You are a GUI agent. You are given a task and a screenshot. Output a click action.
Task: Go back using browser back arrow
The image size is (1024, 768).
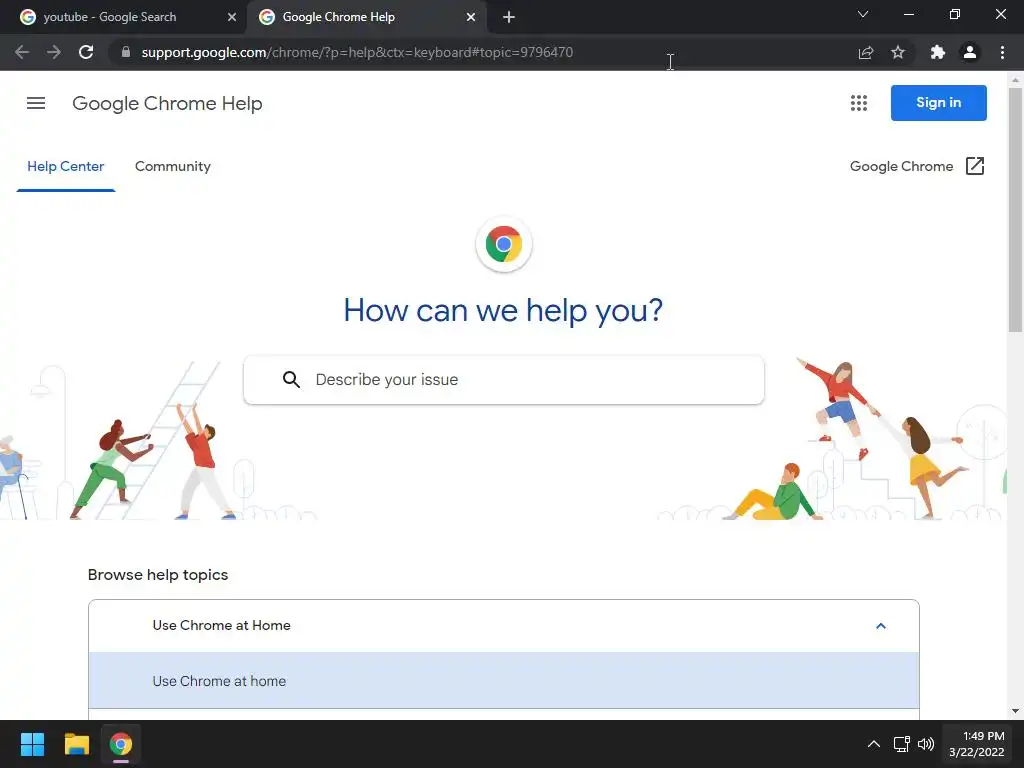22,52
